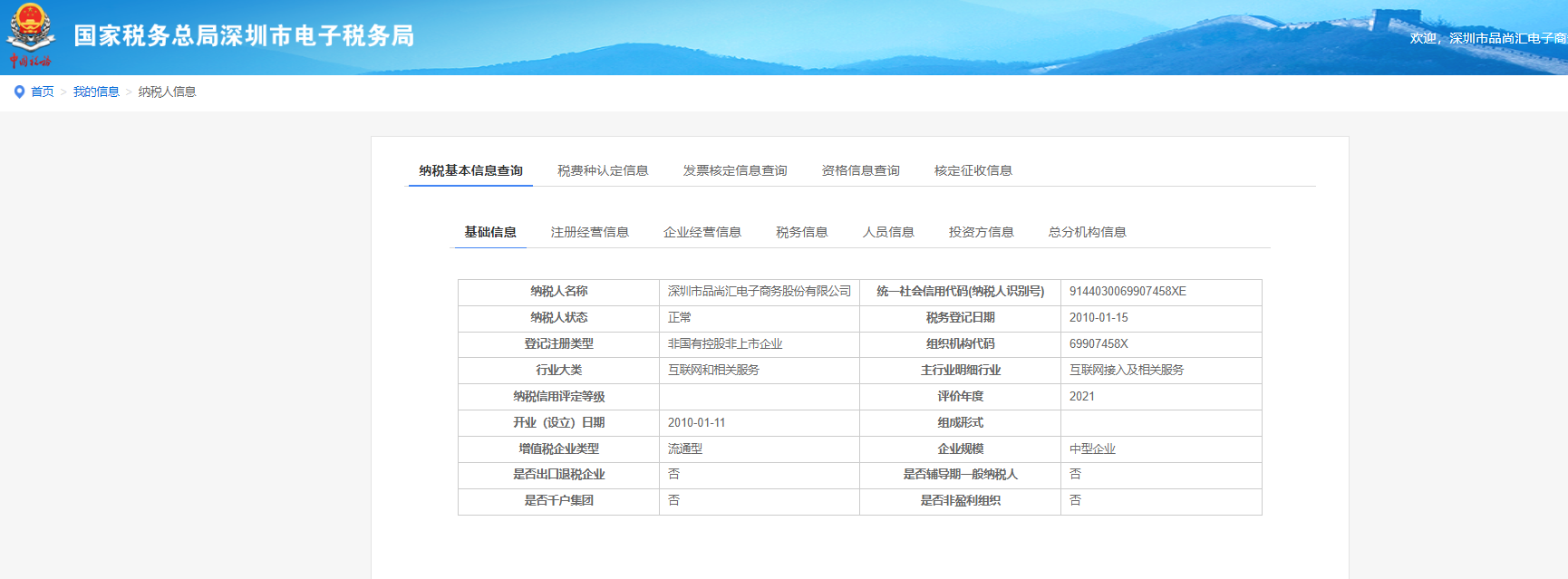This screenshot has height=579, width=1568.
Task: Select the 基础信息 sub-tab
Action: pyautogui.click(x=490, y=232)
